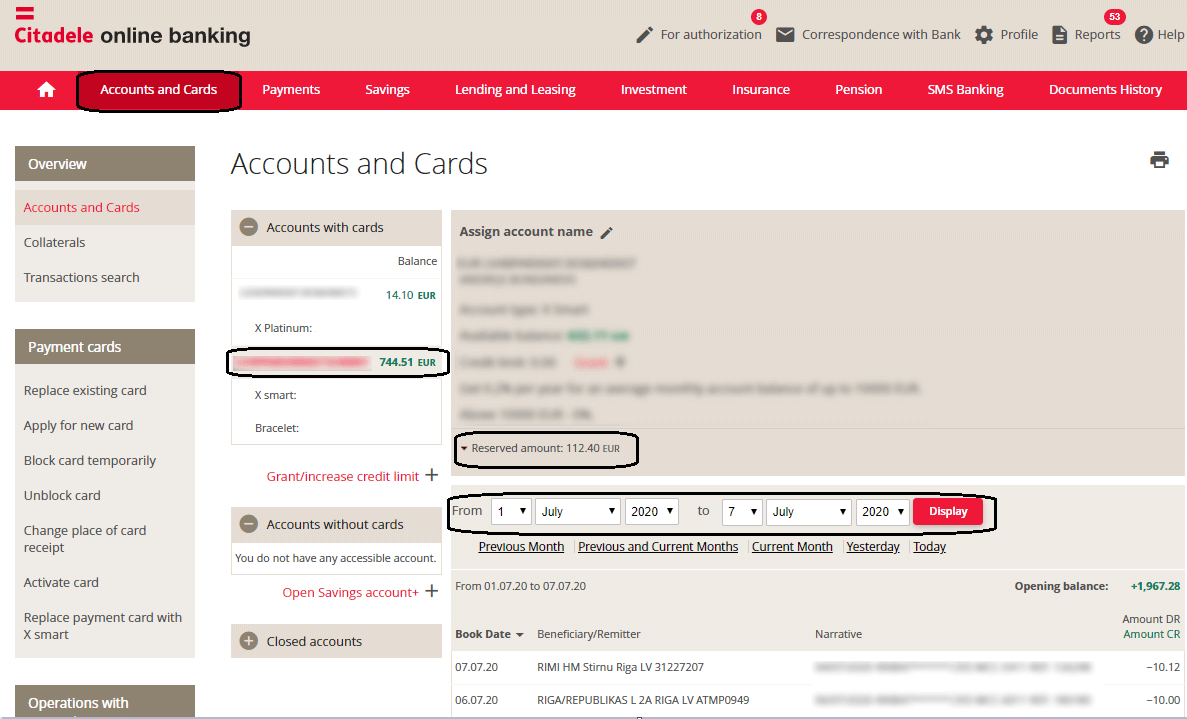Screen dimensions: 1187x719
Task: Open the To year dropdown
Action: [882, 512]
